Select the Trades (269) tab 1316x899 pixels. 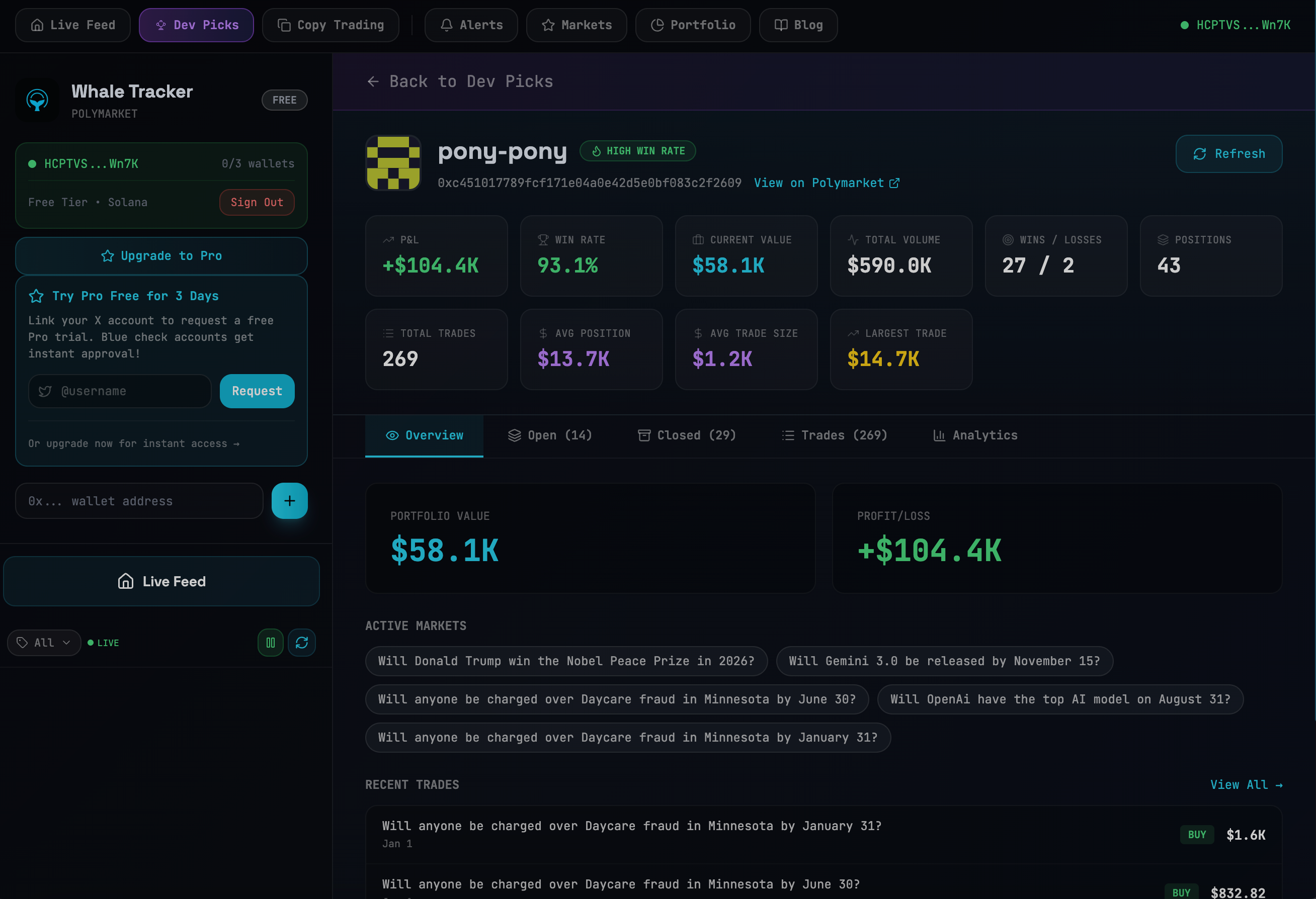835,435
